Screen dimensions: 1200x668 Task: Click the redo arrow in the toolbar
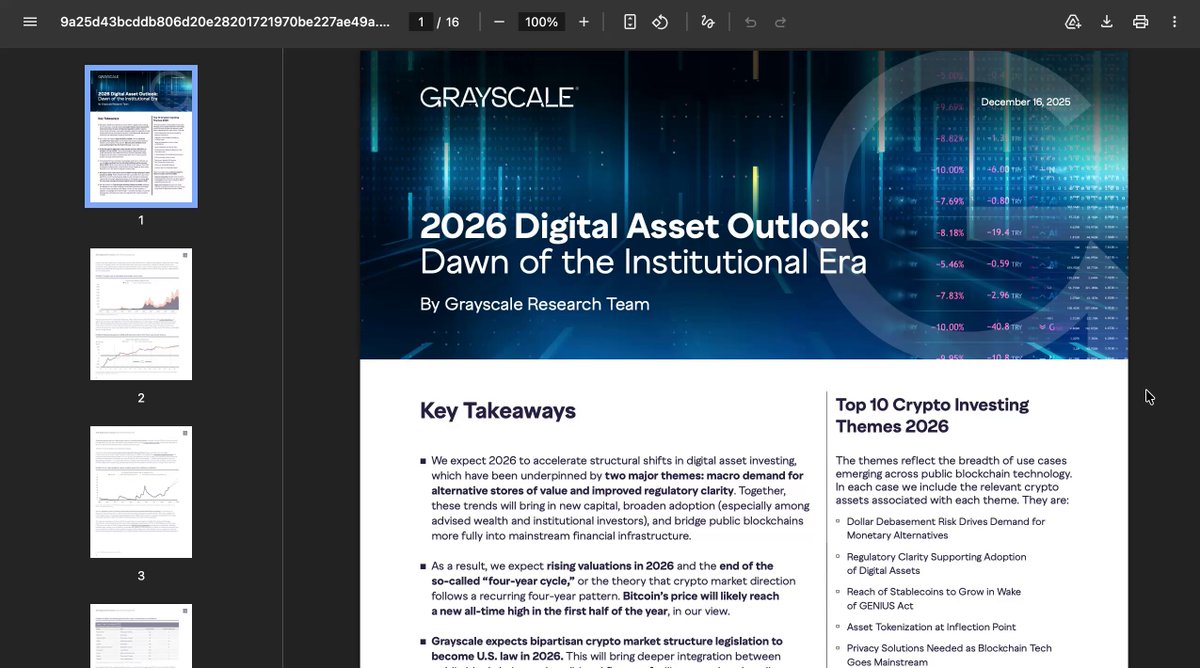(x=781, y=22)
